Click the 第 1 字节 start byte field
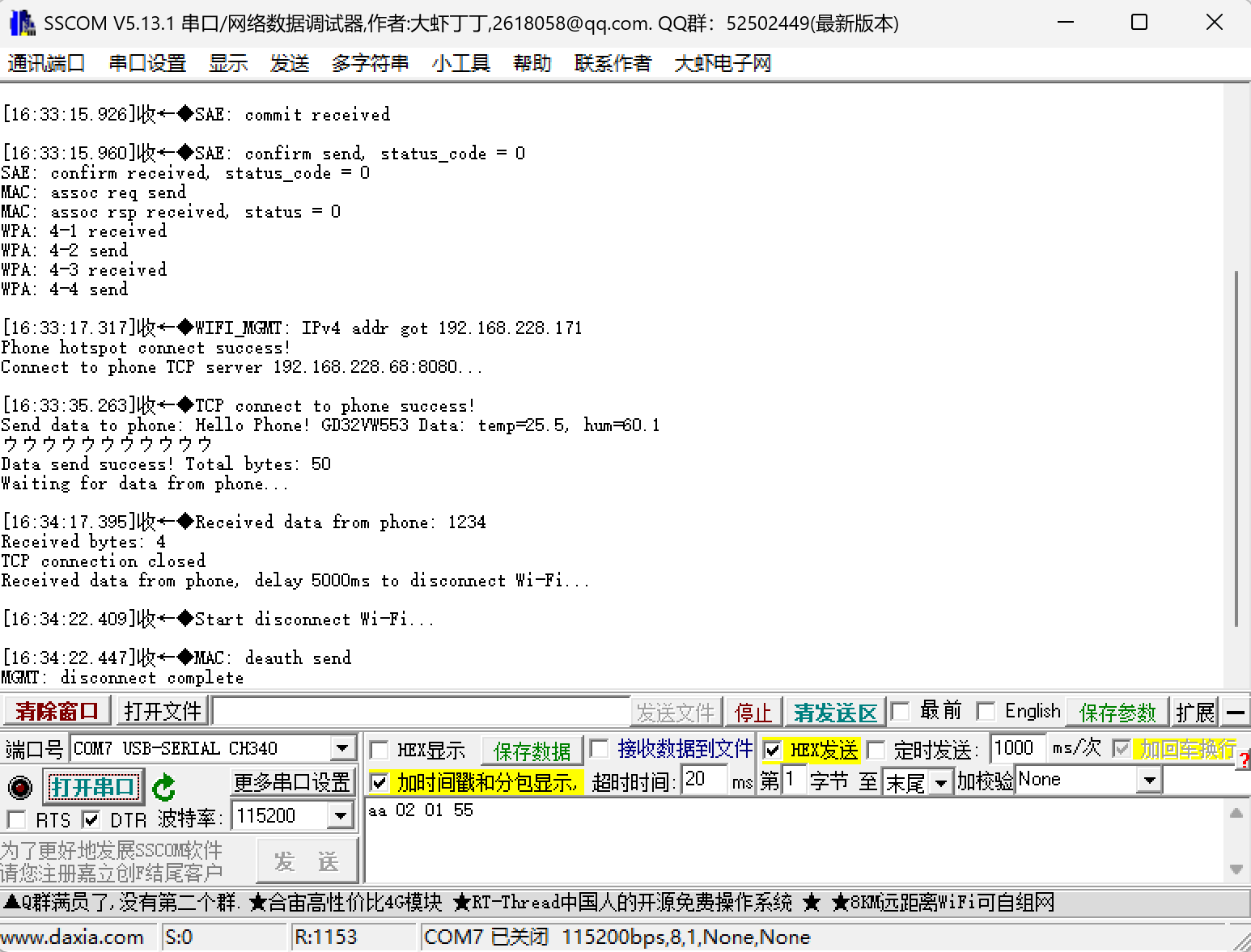This screenshot has height=952, width=1251. [x=793, y=781]
